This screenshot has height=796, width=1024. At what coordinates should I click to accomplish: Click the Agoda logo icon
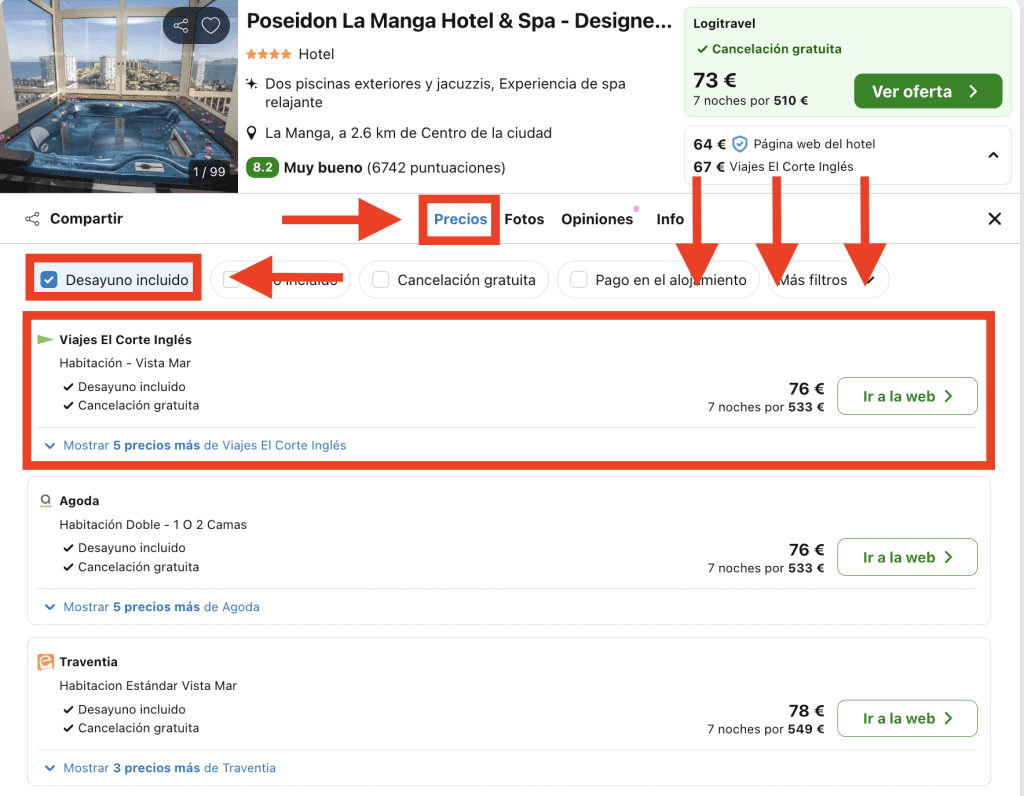pos(45,501)
